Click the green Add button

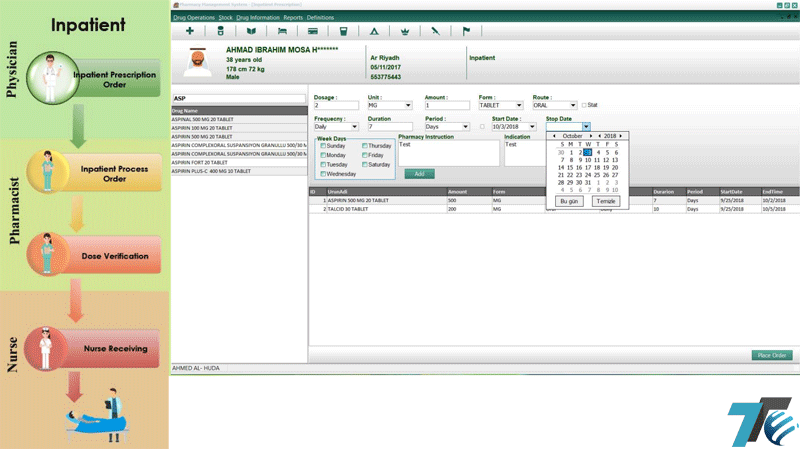pyautogui.click(x=419, y=173)
